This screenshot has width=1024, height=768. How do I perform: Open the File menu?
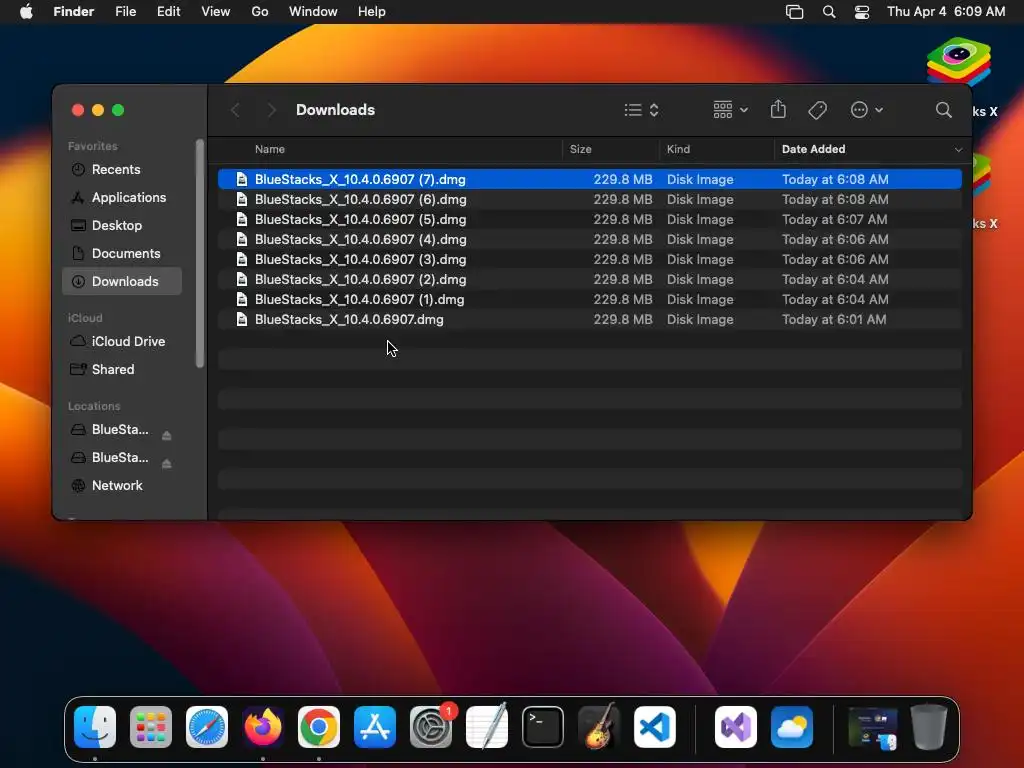click(125, 12)
